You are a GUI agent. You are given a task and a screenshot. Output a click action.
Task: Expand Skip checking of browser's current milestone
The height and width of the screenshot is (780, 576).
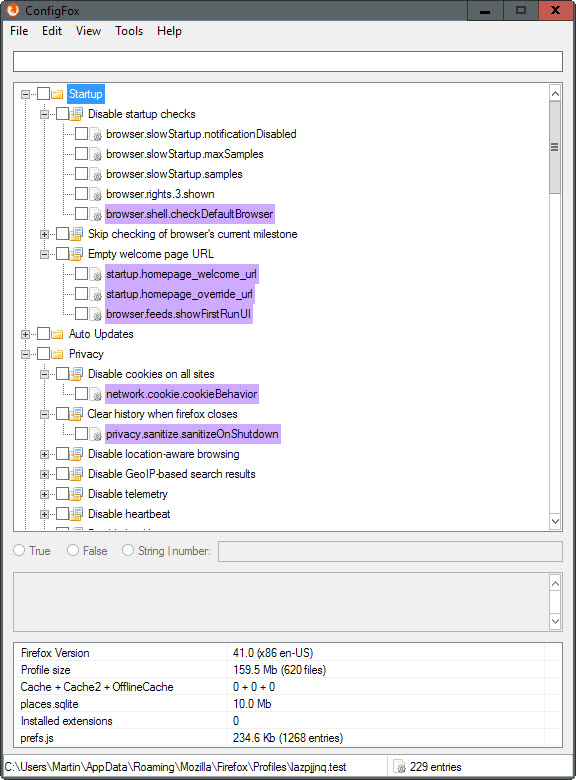(44, 234)
